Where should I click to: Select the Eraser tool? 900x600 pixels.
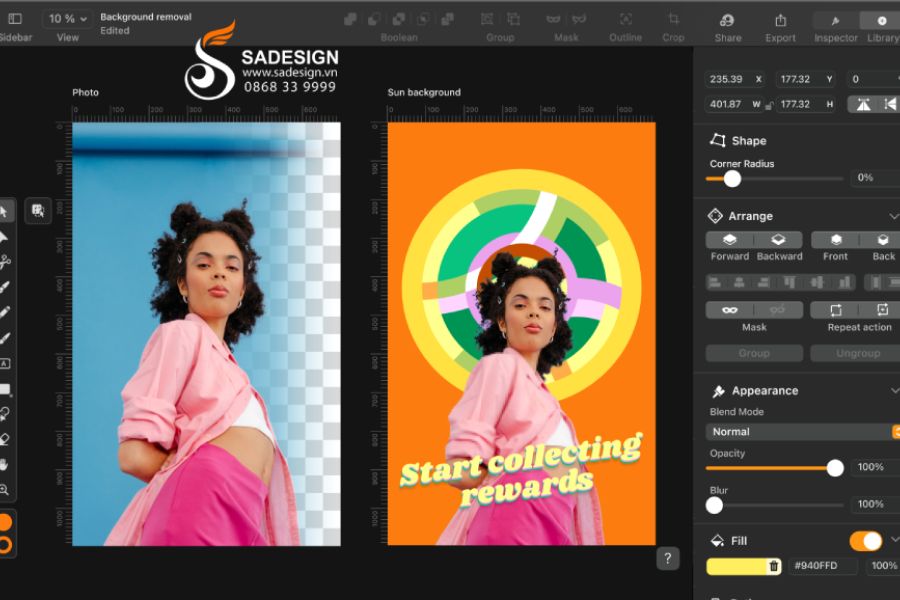coord(5,439)
